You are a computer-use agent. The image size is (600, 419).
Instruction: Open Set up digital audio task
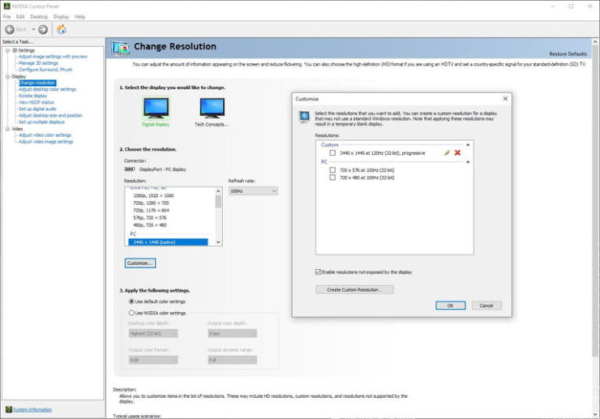point(38,109)
